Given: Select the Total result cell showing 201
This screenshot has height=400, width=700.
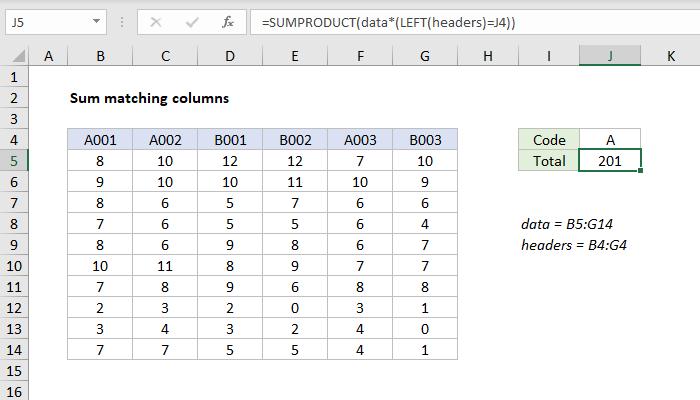Looking at the screenshot, I should tap(609, 160).
